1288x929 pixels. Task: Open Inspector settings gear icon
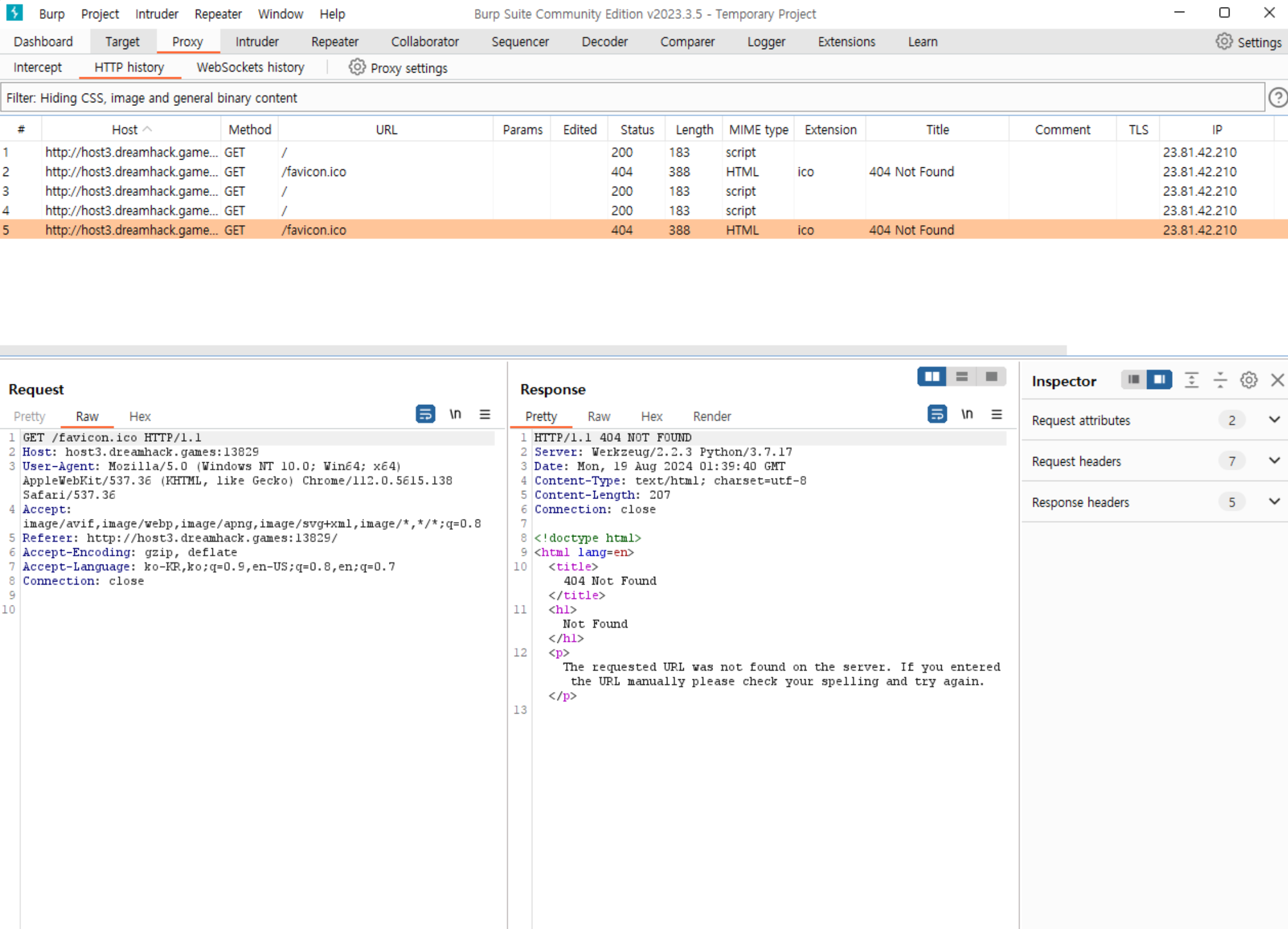pyautogui.click(x=1249, y=380)
